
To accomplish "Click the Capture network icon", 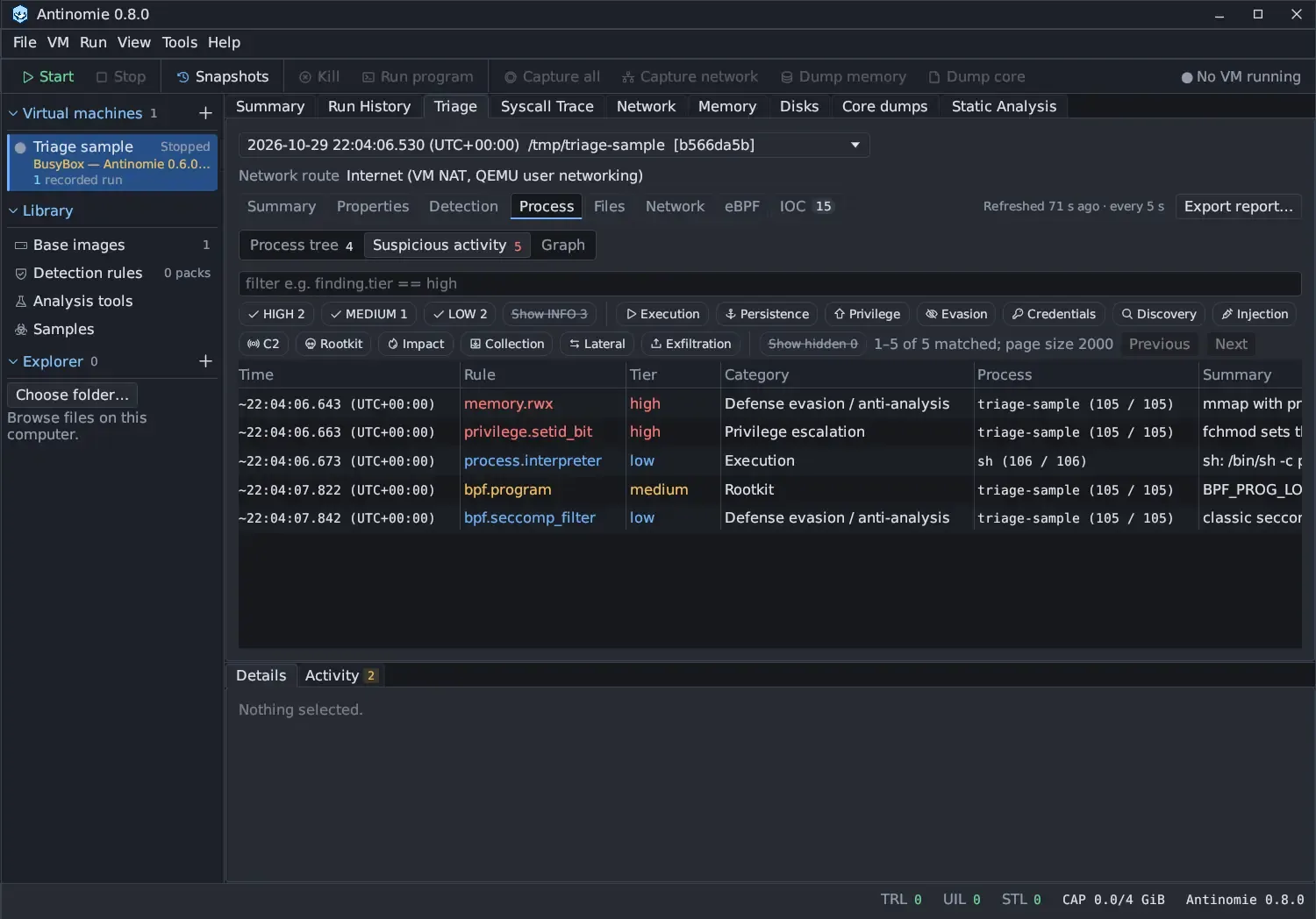I will pyautogui.click(x=628, y=77).
